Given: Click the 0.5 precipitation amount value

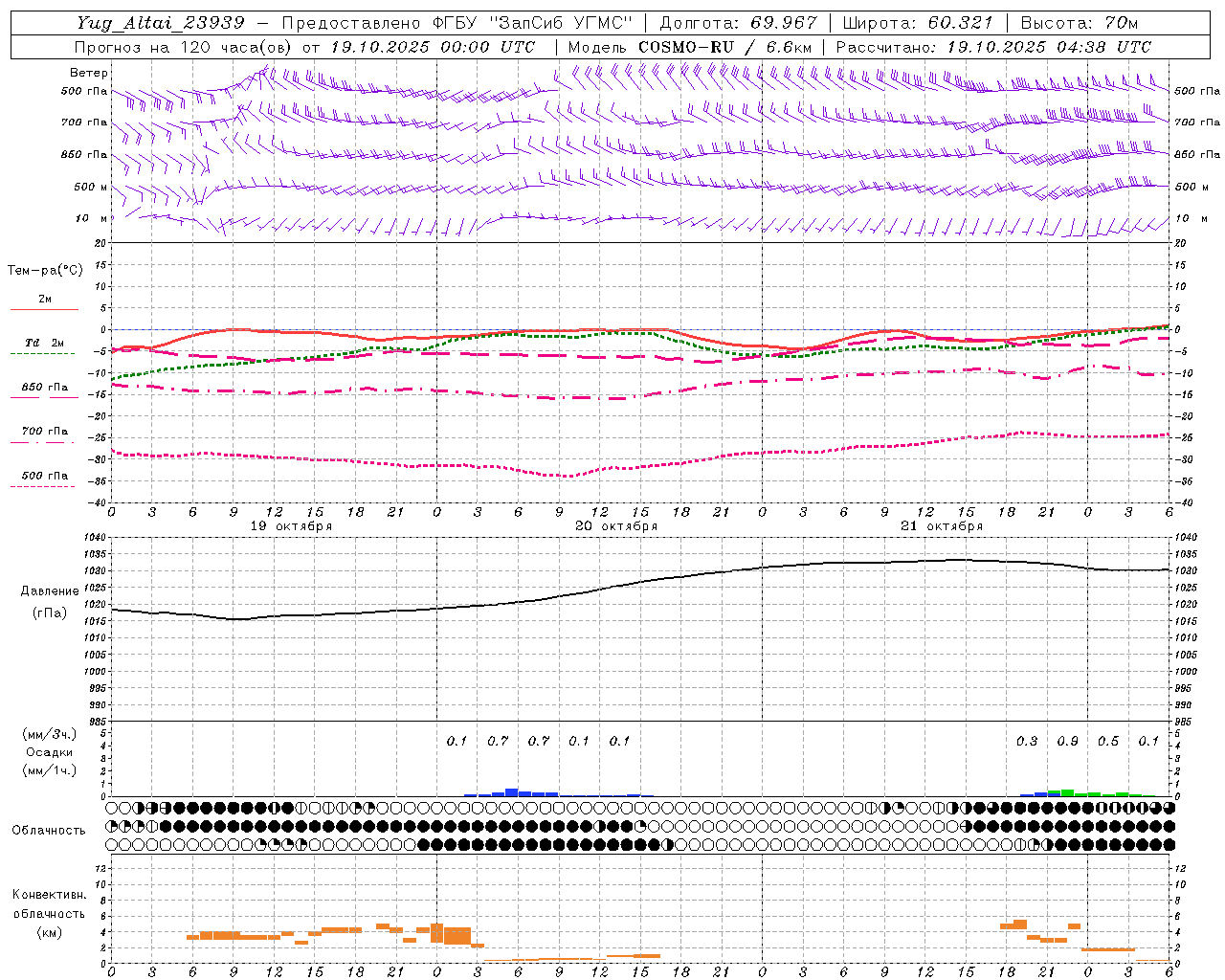Looking at the screenshot, I should (1108, 742).
